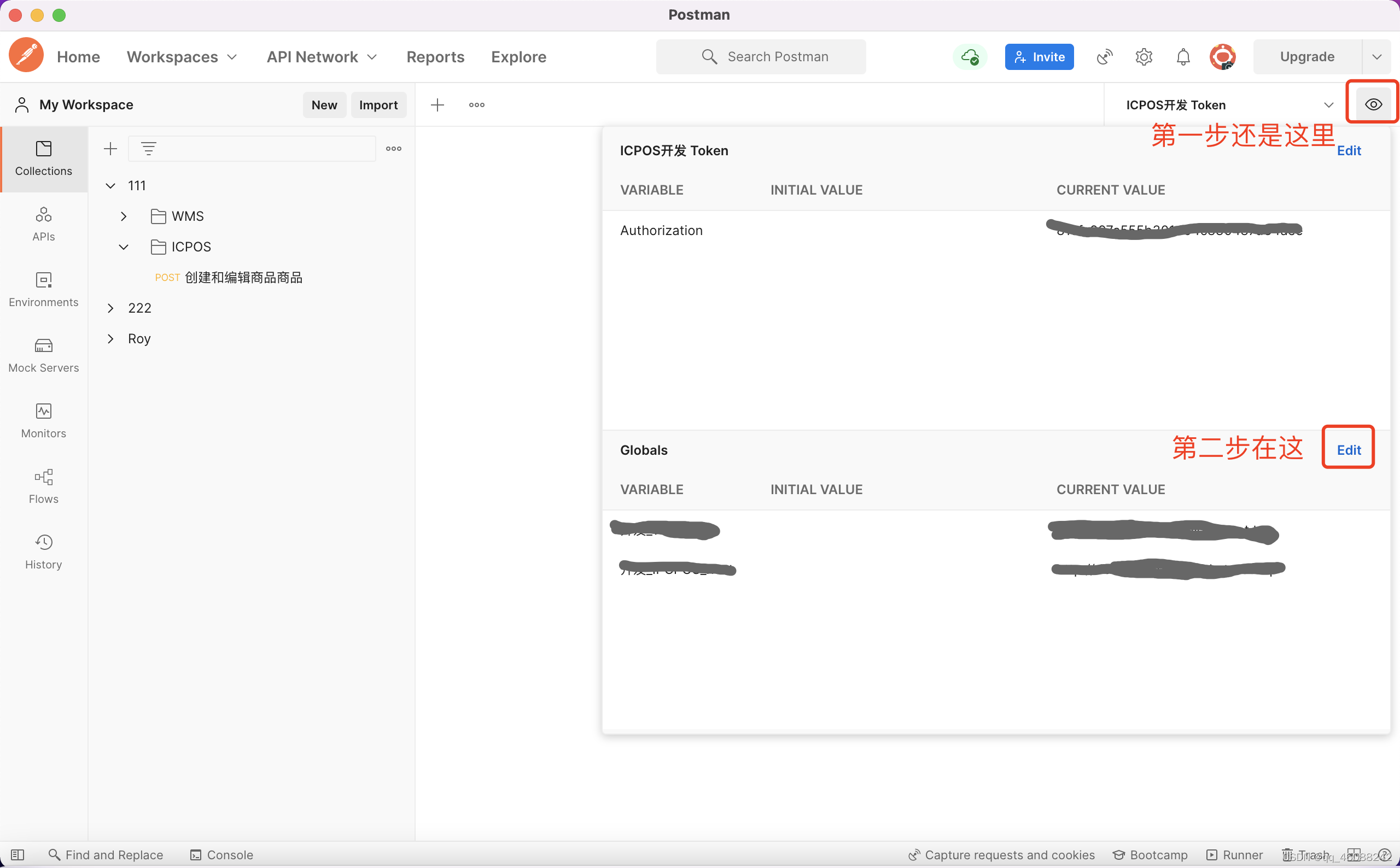Viewport: 1400px width, 868px height.
Task: Click the Import button
Action: pyautogui.click(x=378, y=105)
